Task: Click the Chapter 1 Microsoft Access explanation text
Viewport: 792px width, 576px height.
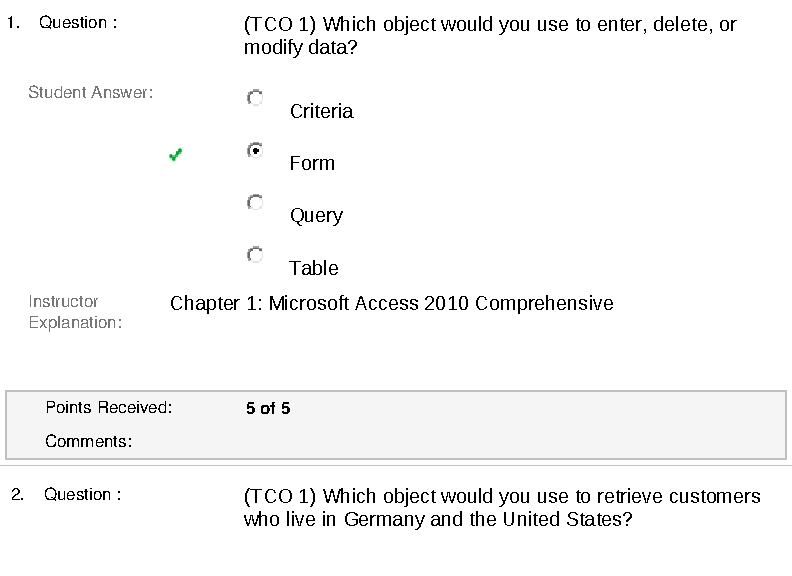Action: [x=392, y=303]
